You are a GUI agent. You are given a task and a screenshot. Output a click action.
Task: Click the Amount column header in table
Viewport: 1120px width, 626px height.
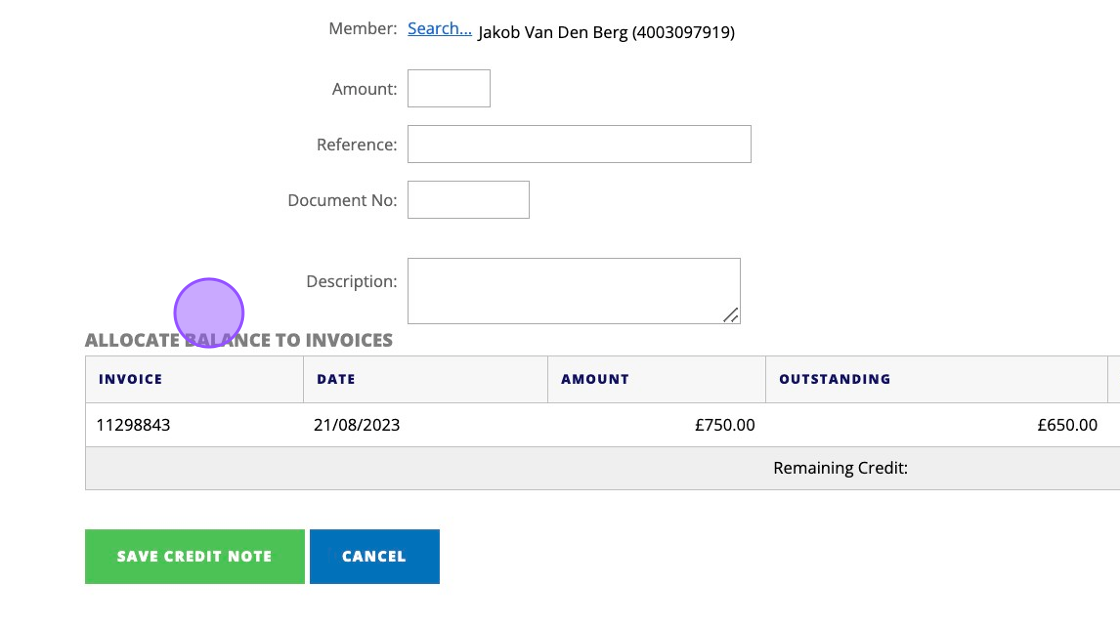[x=595, y=379]
